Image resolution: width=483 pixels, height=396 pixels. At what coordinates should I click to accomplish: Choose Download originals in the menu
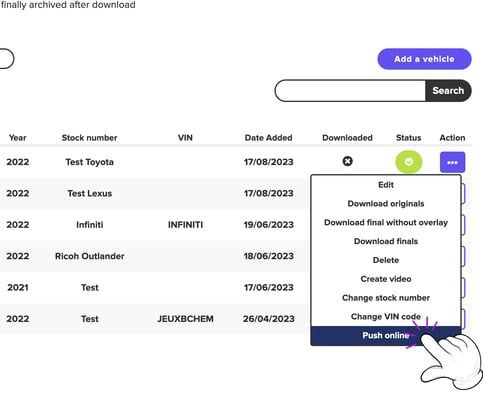[386, 204]
